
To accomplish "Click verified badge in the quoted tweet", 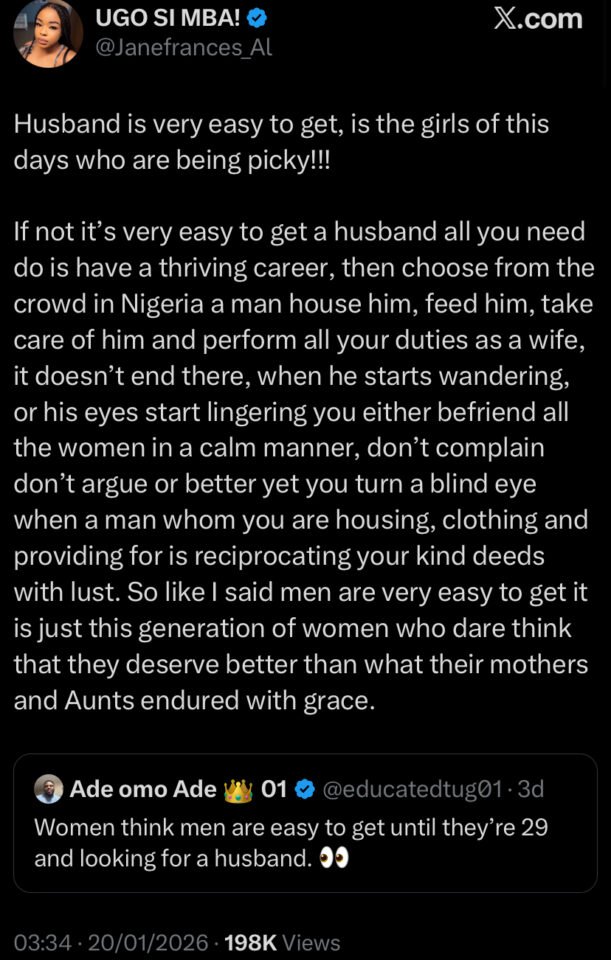I will (x=305, y=790).
